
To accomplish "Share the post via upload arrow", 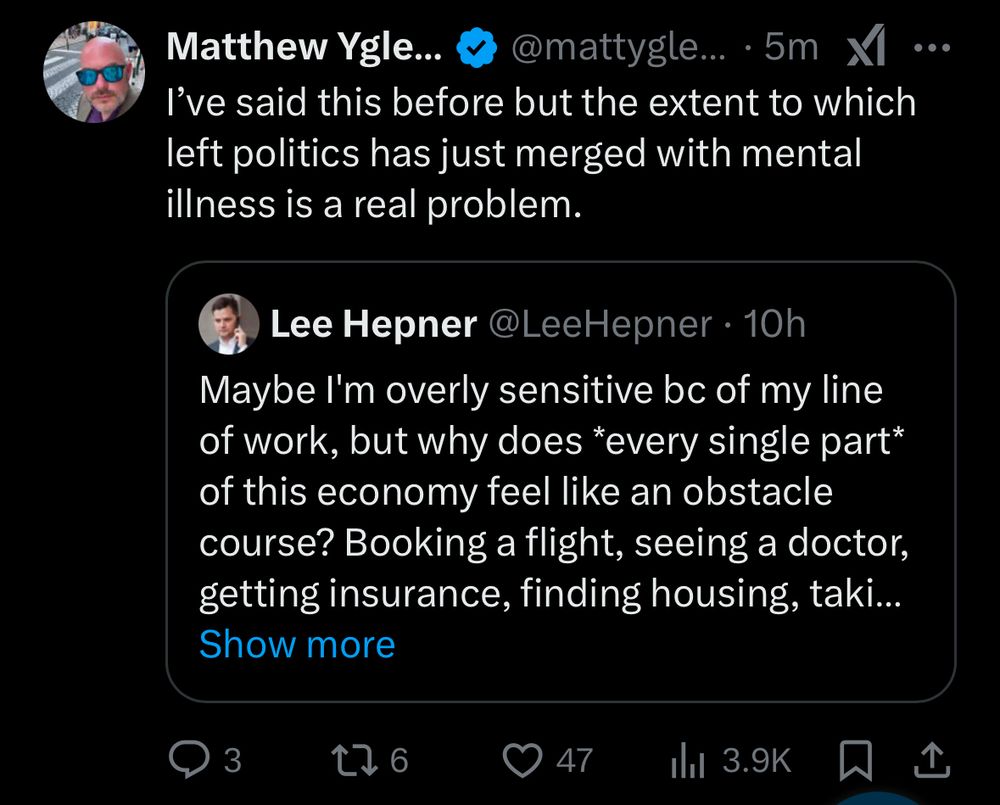I will [931, 761].
